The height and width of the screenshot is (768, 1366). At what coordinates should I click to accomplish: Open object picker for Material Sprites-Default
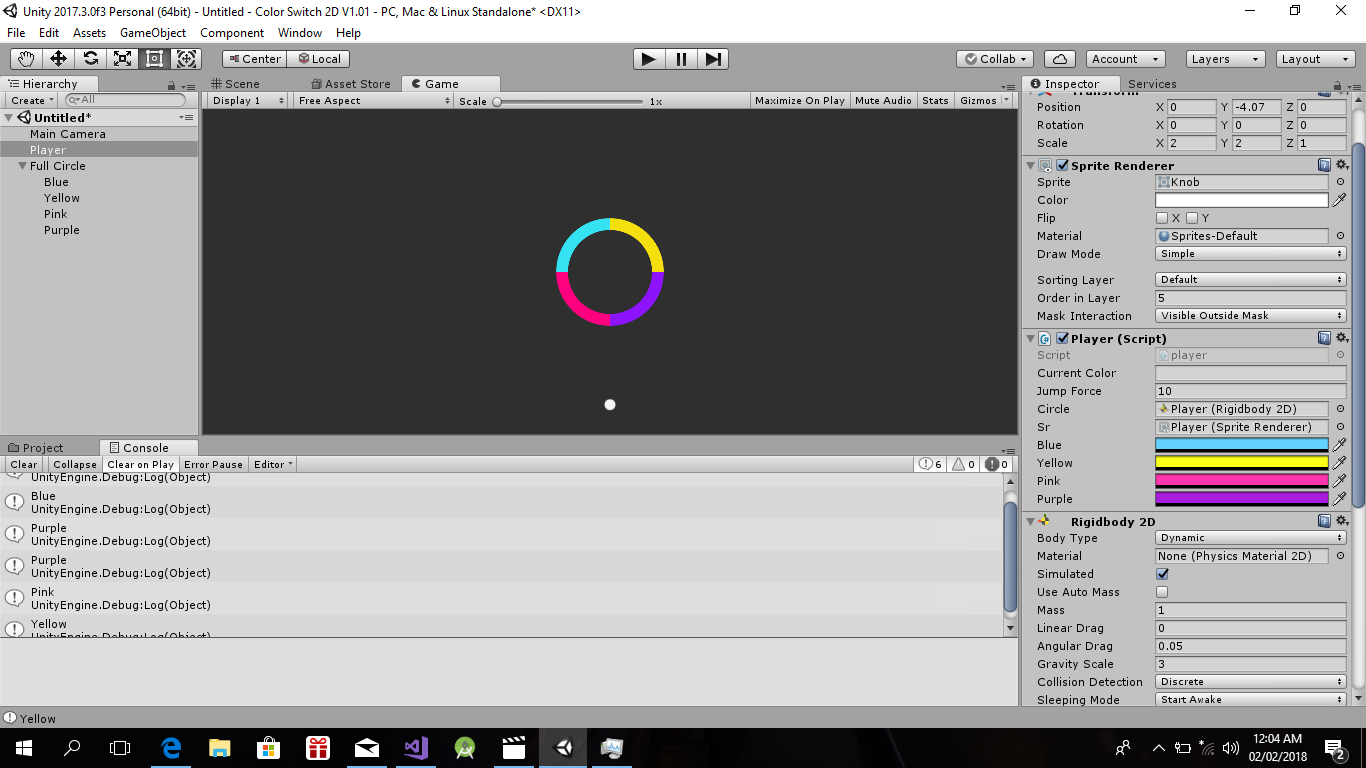1340,236
